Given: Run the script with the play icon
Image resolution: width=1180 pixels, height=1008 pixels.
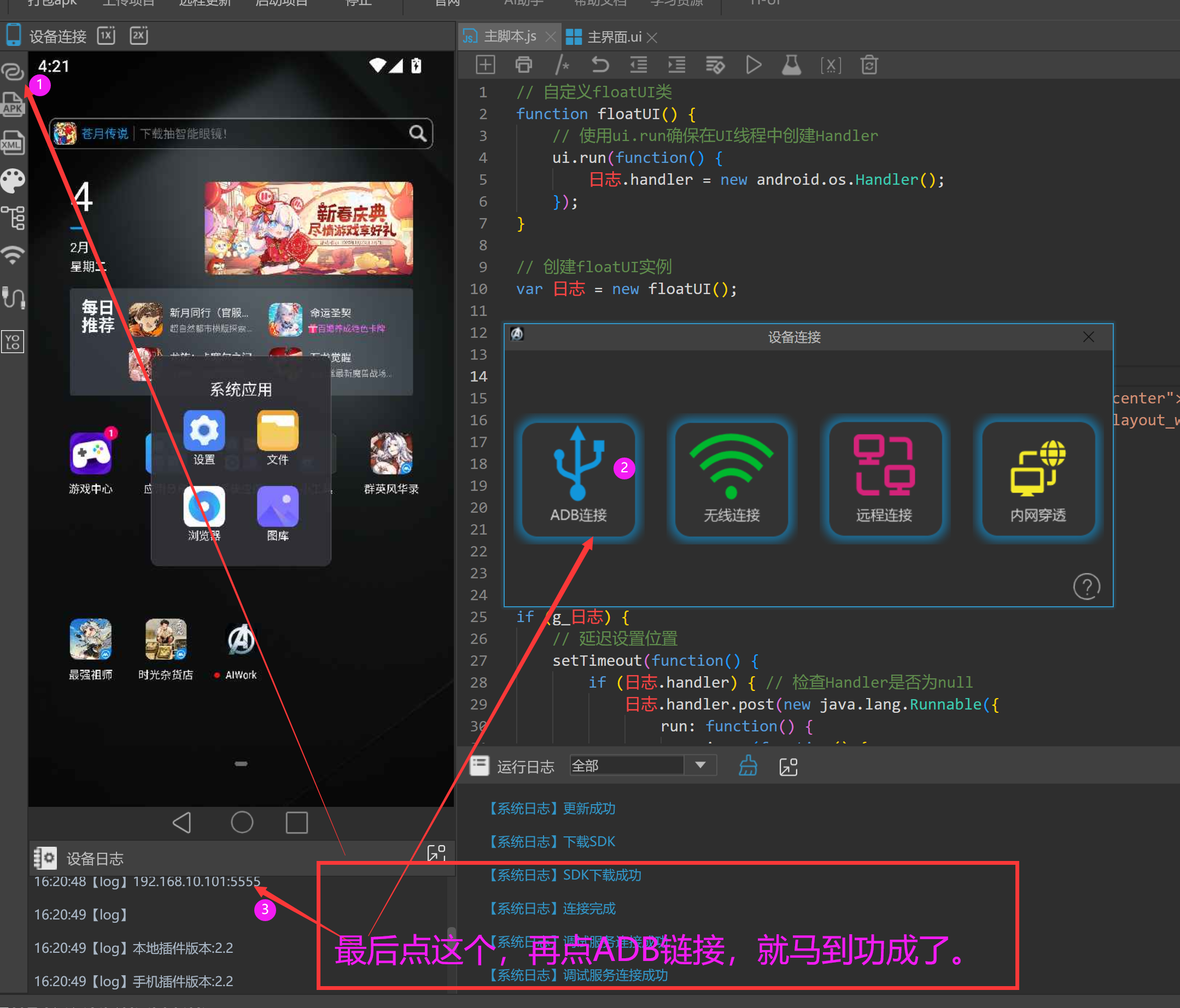Looking at the screenshot, I should 753,65.
